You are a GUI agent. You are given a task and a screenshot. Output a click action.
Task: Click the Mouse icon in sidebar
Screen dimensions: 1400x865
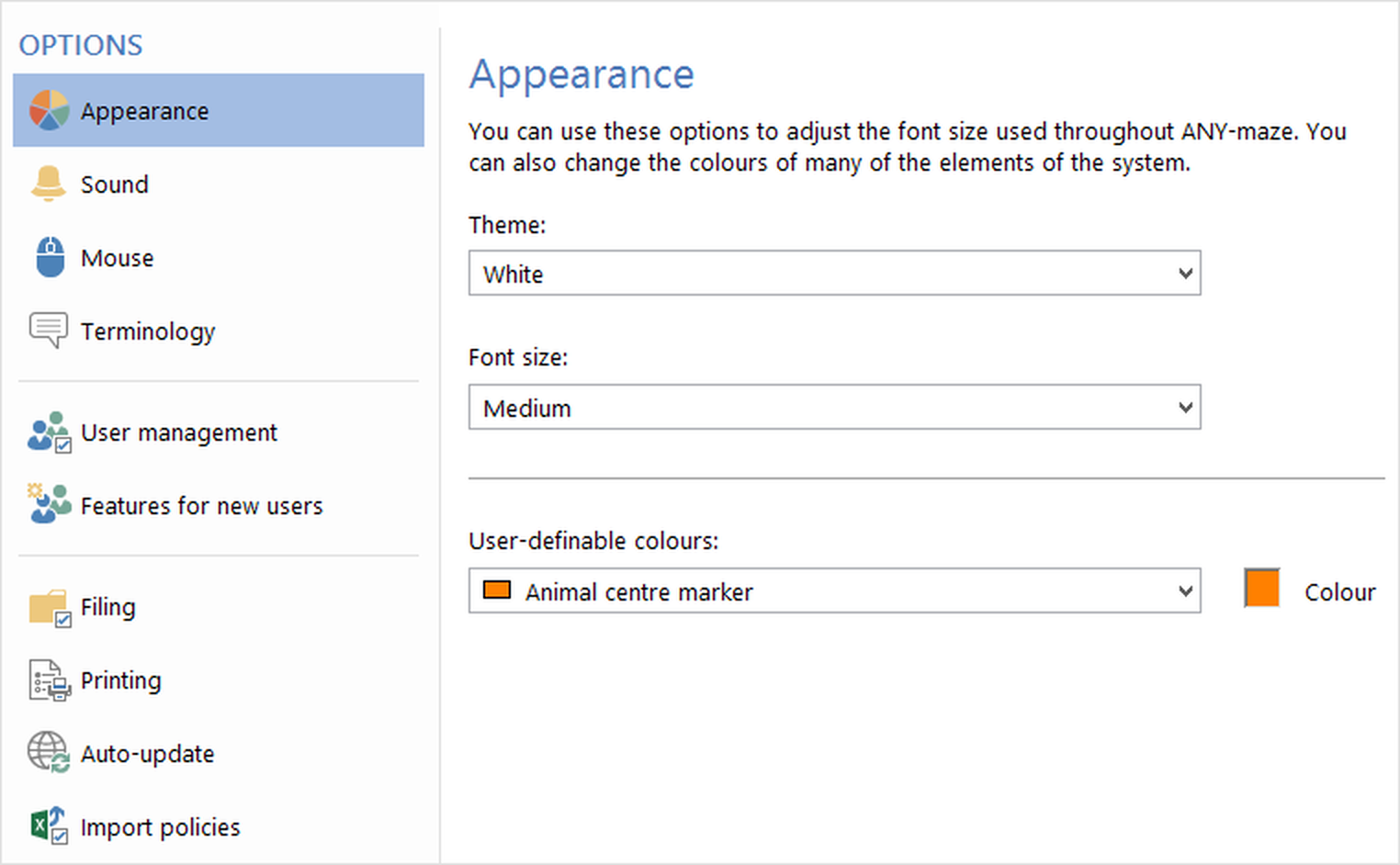50,257
